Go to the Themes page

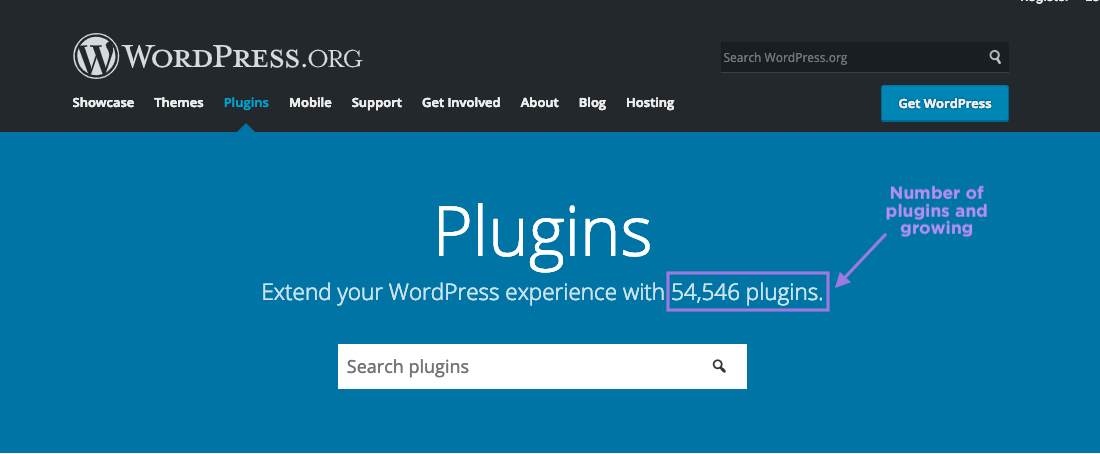click(x=179, y=102)
